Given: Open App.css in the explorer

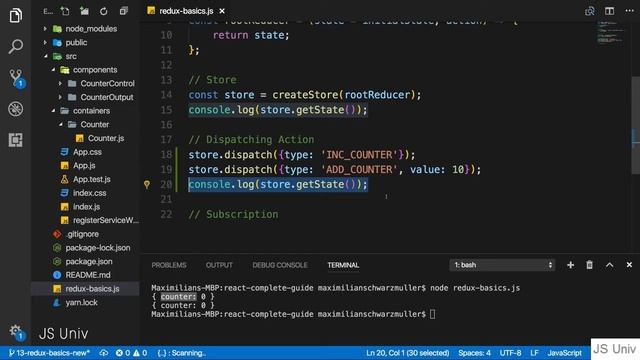Looking at the screenshot, I should (x=85, y=152).
